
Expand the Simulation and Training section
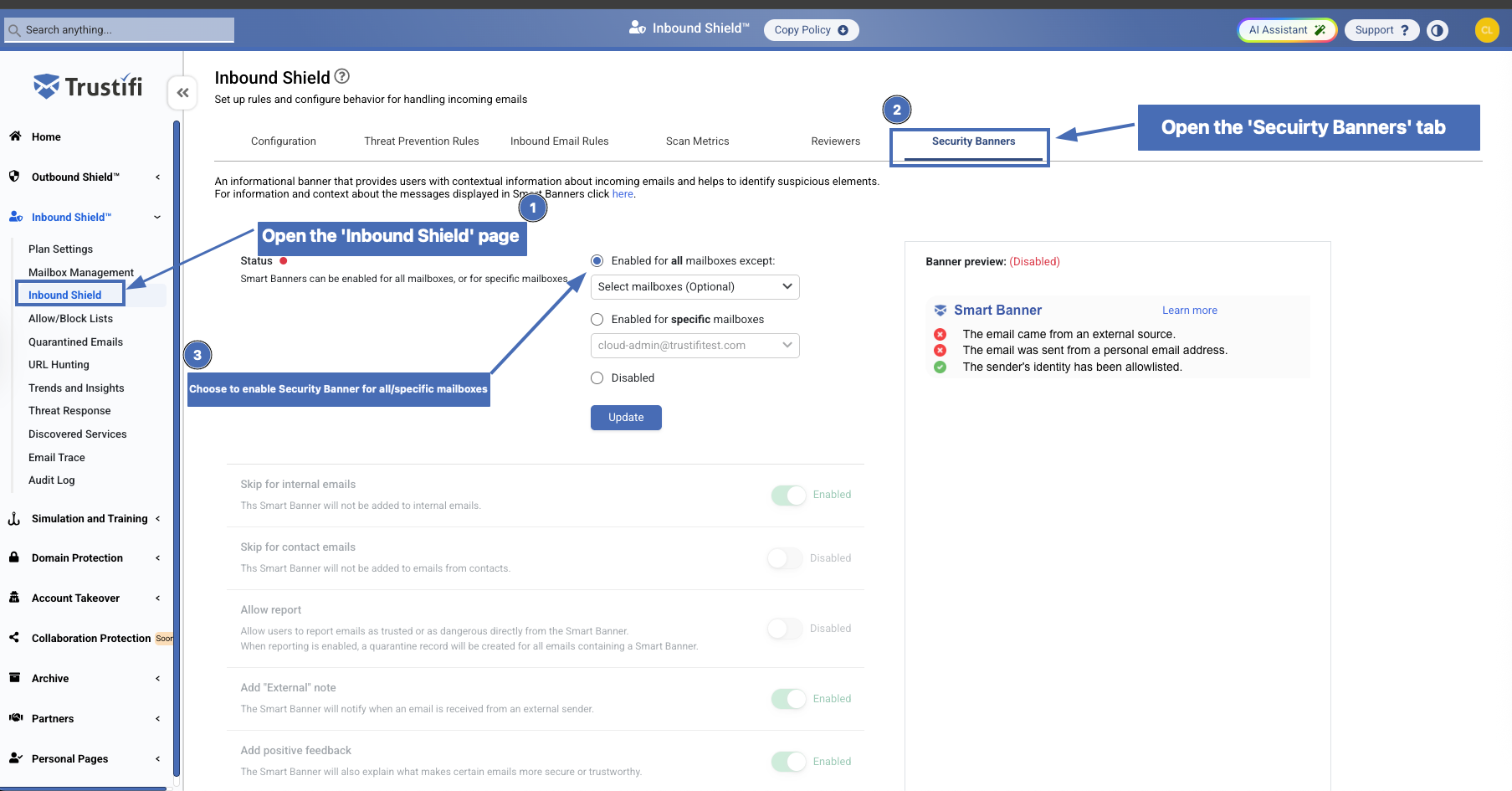coord(157,518)
